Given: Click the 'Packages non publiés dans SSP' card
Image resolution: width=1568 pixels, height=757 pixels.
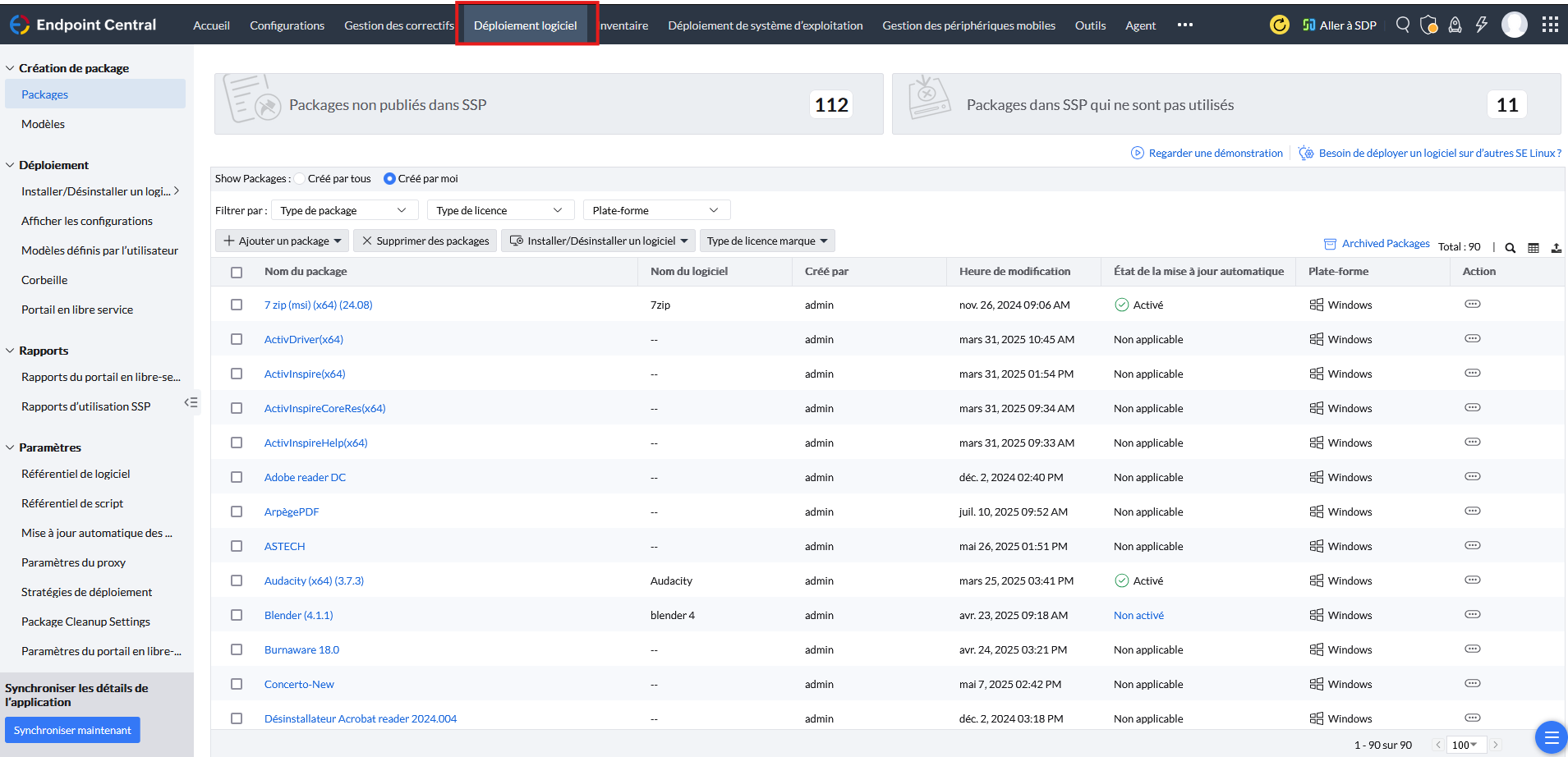Looking at the screenshot, I should [549, 104].
